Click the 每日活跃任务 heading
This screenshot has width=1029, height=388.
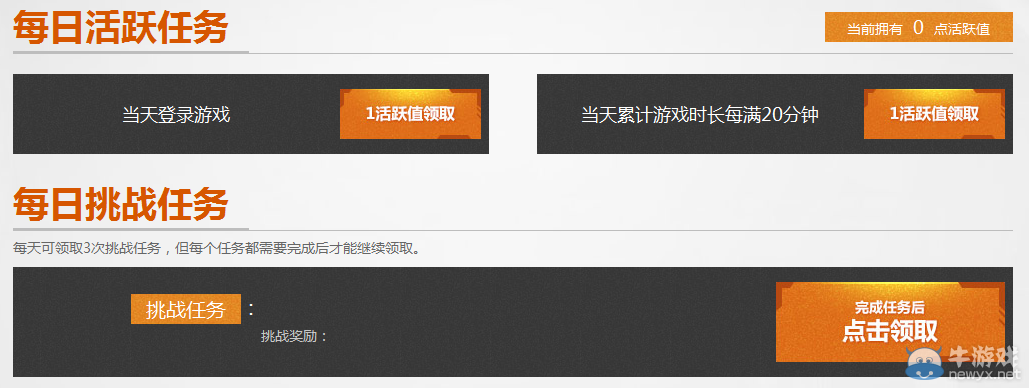pos(120,28)
